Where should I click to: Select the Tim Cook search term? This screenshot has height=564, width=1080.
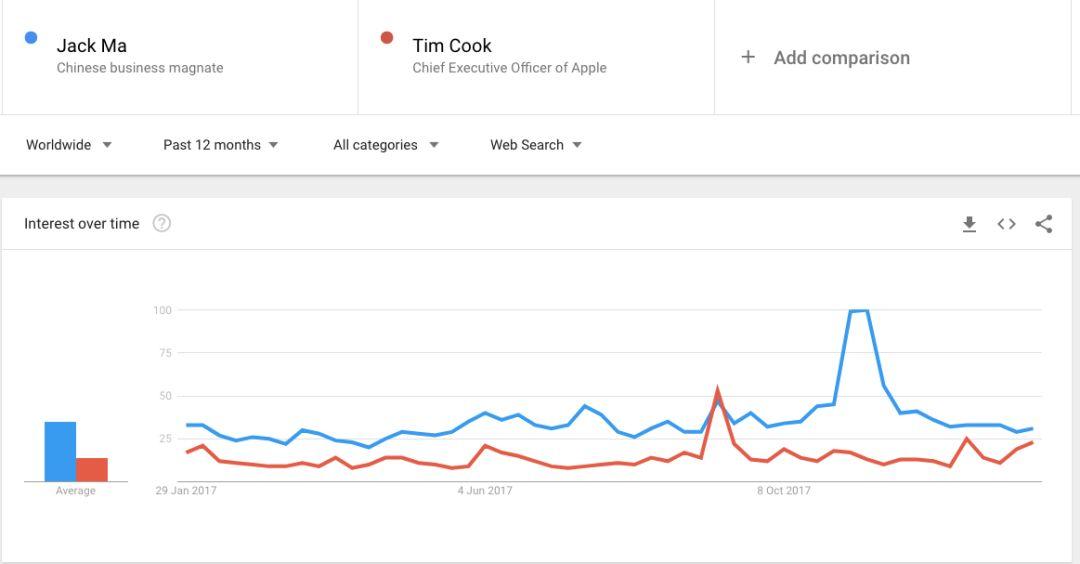pos(452,46)
